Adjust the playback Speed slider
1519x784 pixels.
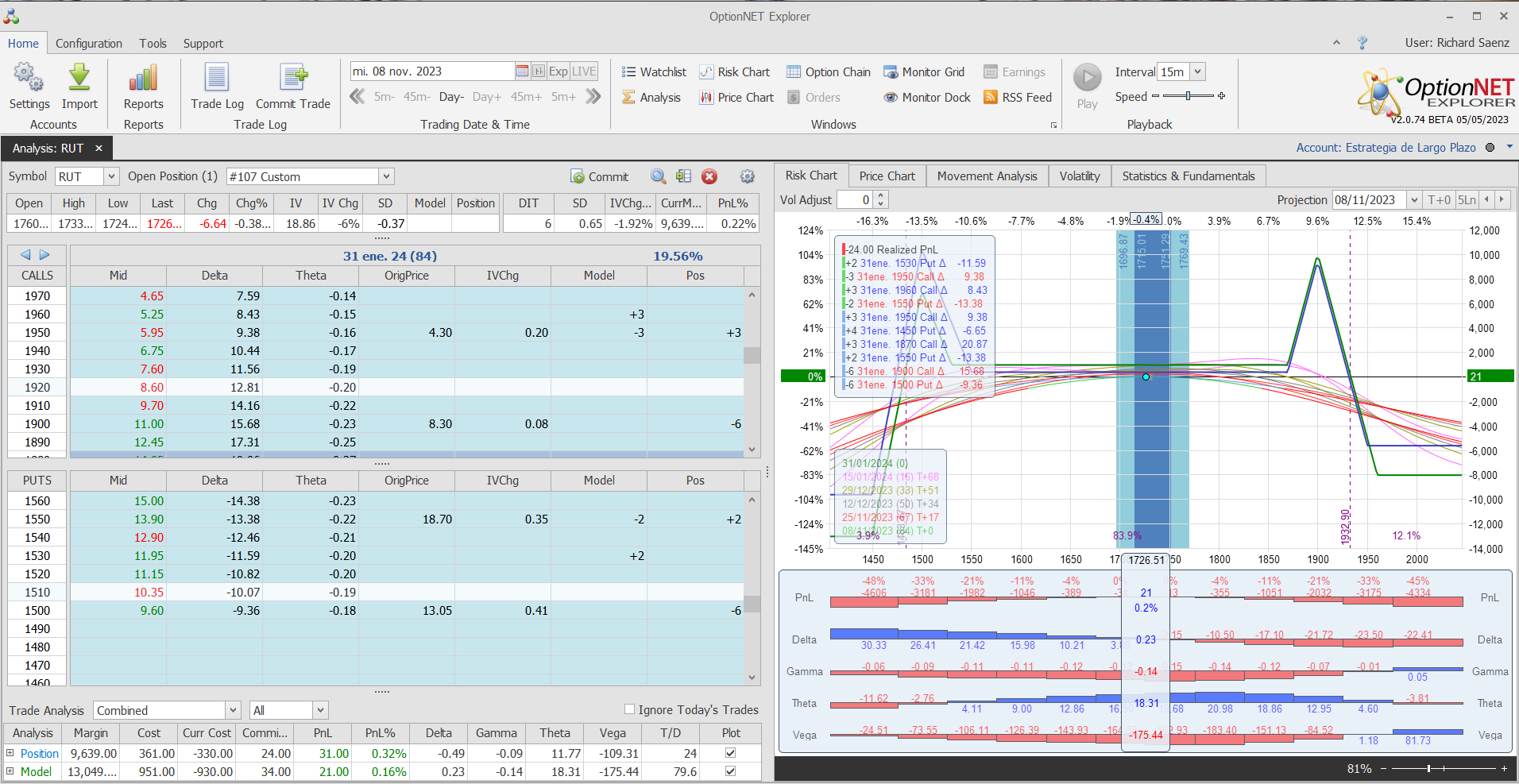point(1188,96)
